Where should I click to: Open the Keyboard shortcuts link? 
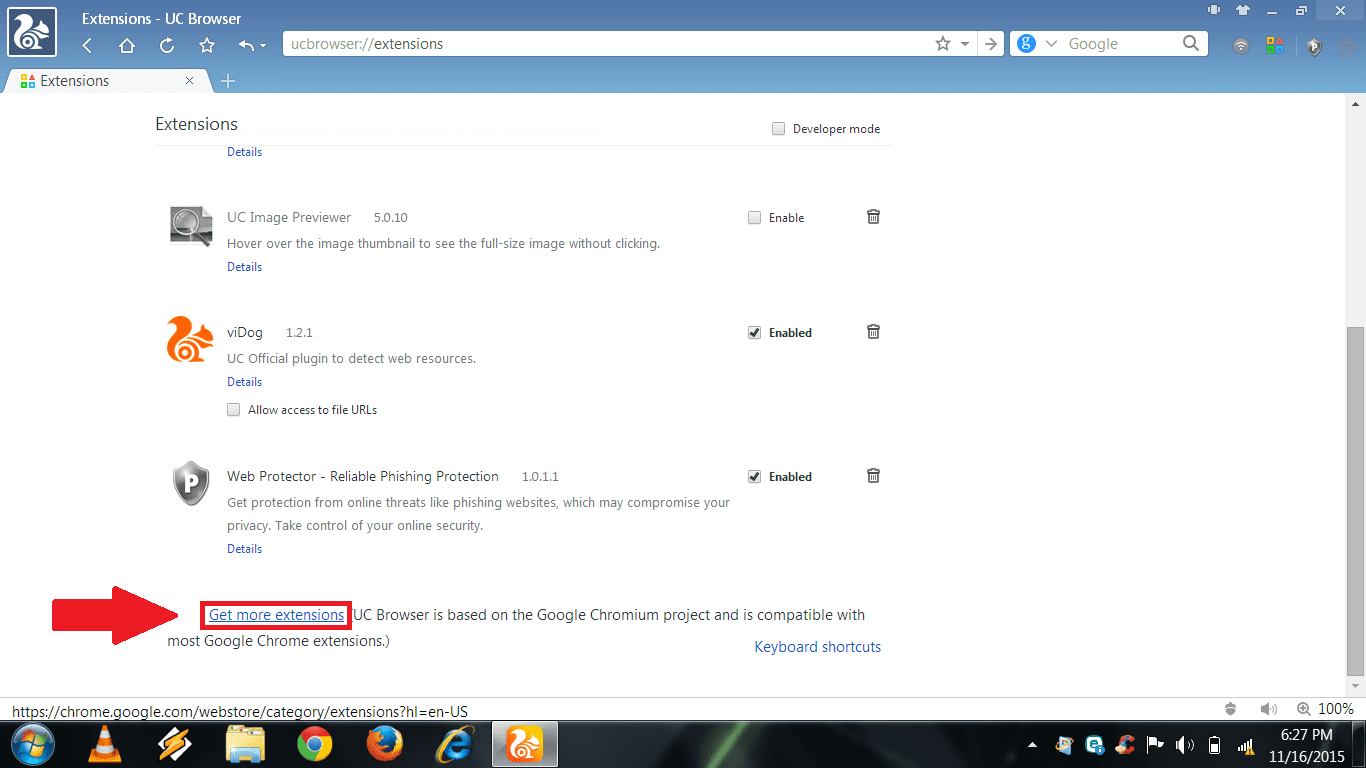point(818,647)
